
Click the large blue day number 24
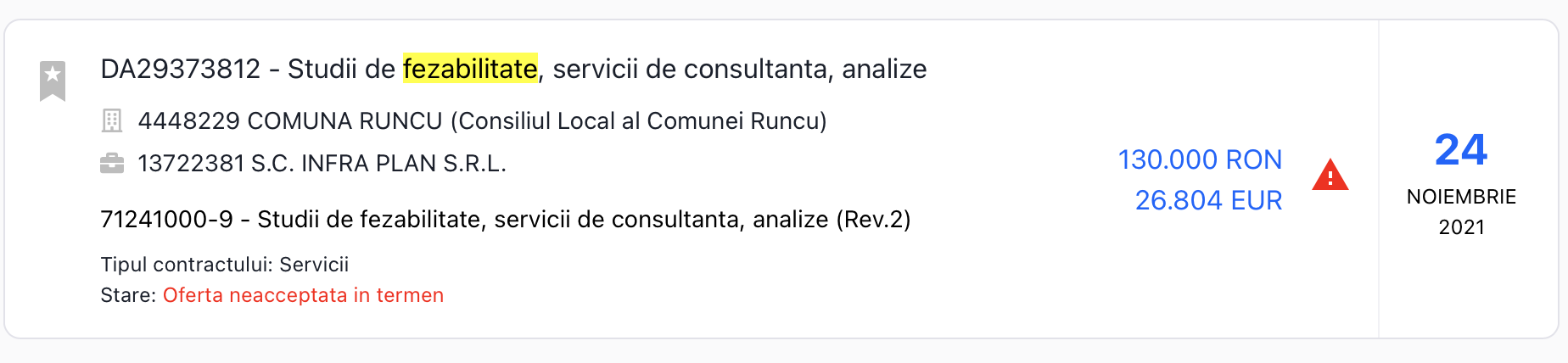click(x=1460, y=150)
